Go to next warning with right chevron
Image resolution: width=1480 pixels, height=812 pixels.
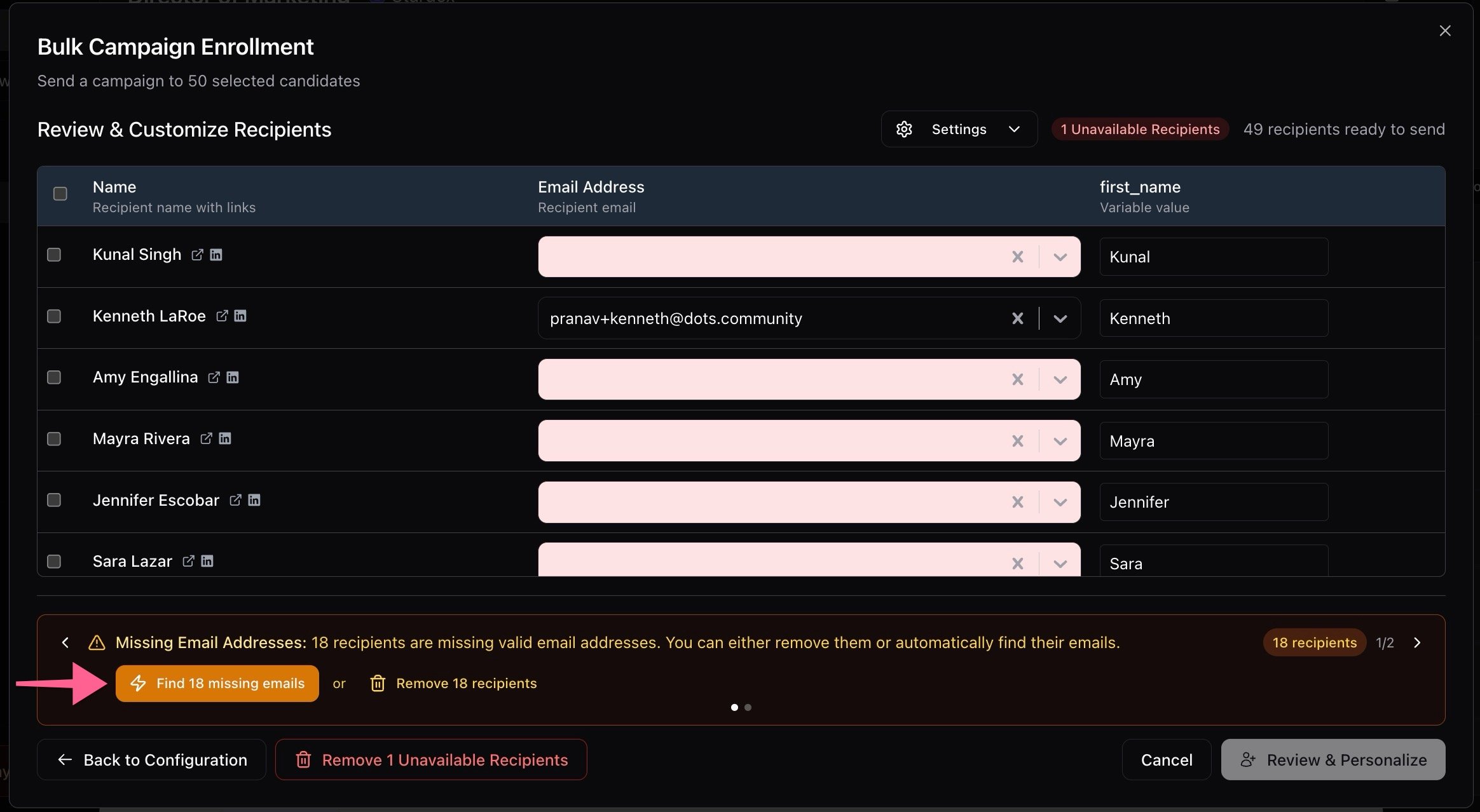[x=1417, y=642]
